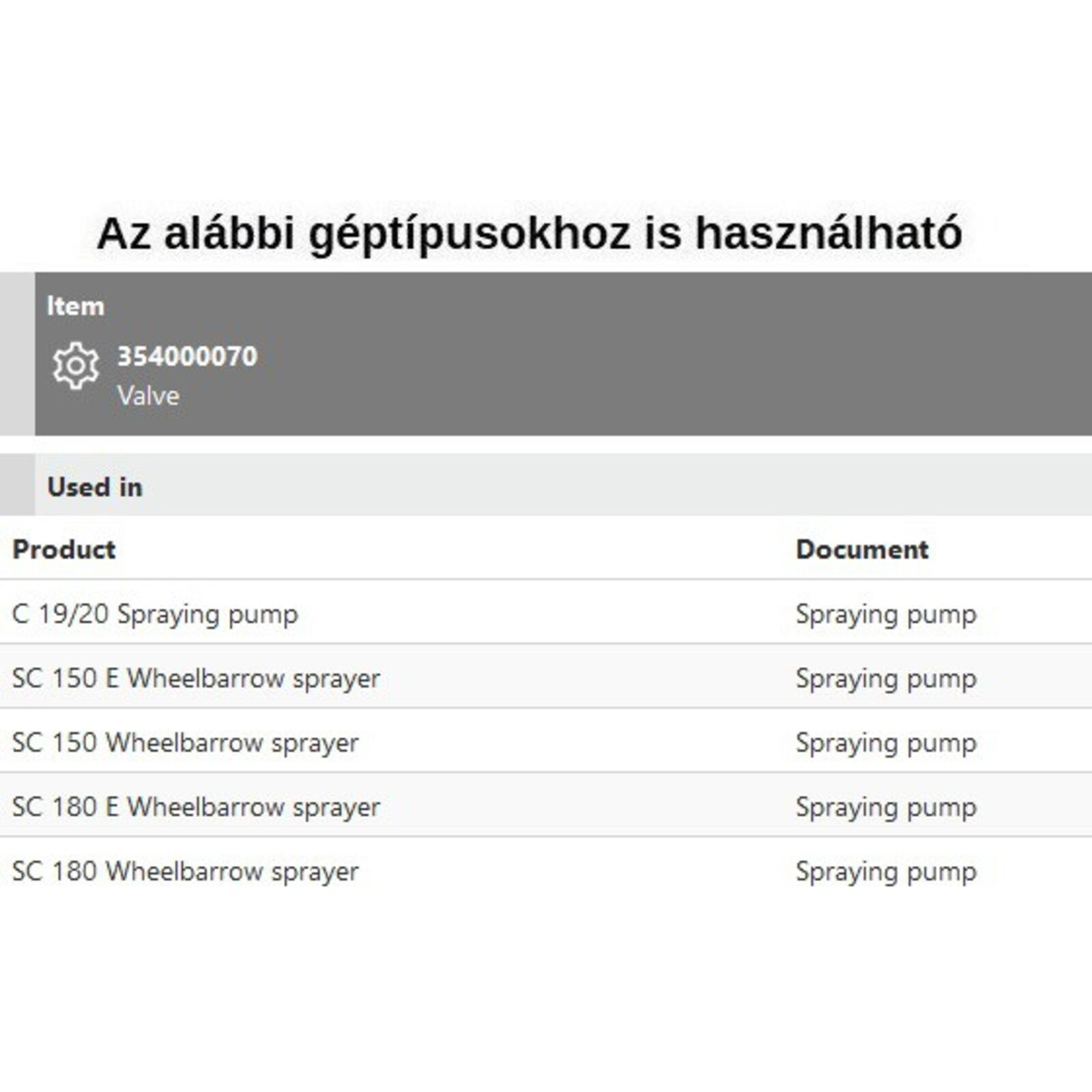Click the gray strip left of Used in
Image resolution: width=1092 pixels, height=1092 pixels.
pos(17,485)
